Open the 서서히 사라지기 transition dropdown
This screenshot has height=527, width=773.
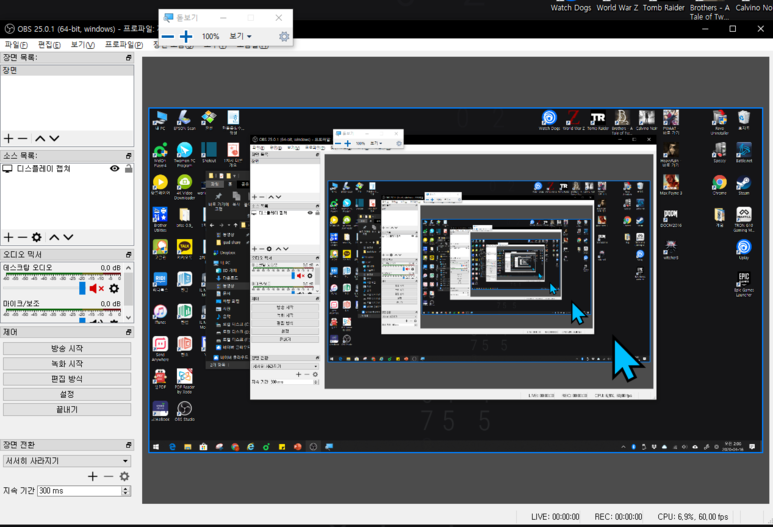67,461
